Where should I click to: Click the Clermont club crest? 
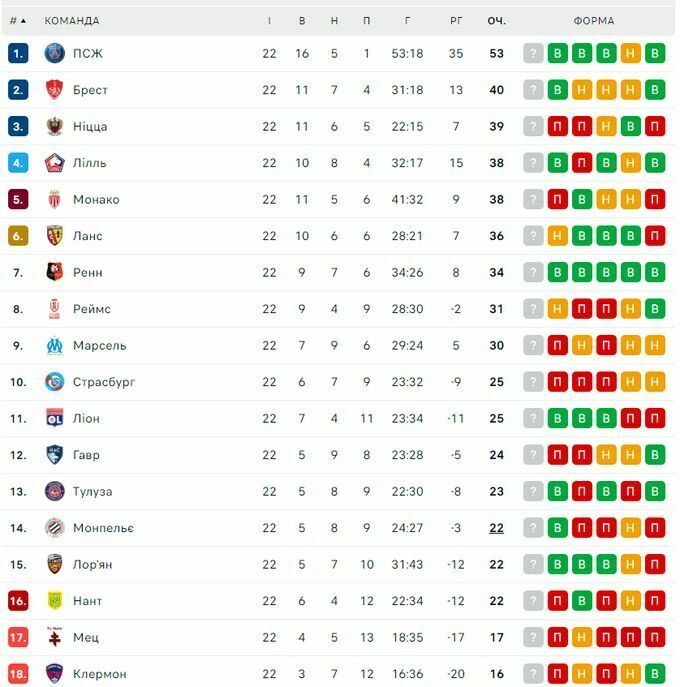55,674
